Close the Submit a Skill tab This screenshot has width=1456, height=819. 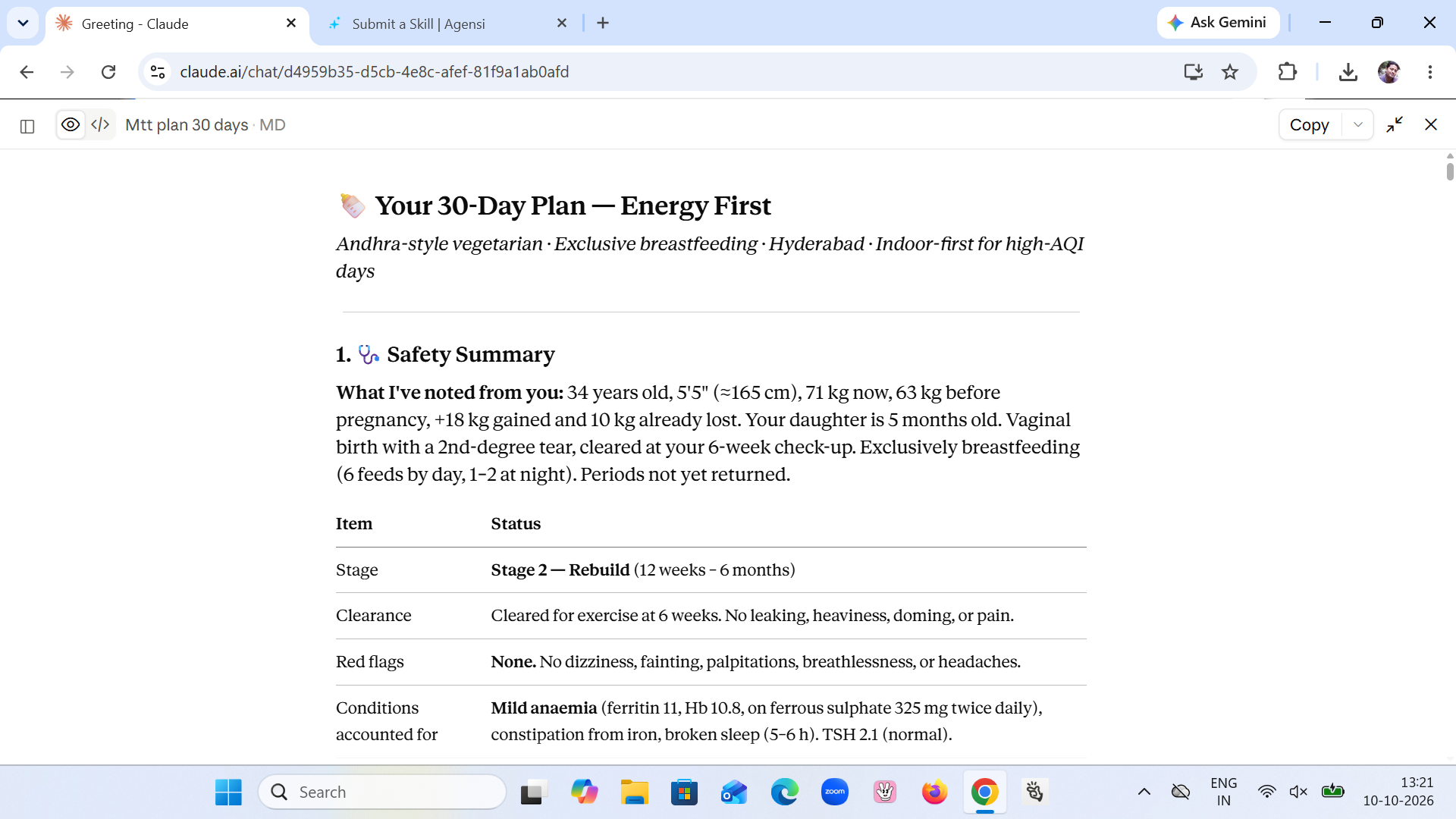tap(562, 24)
